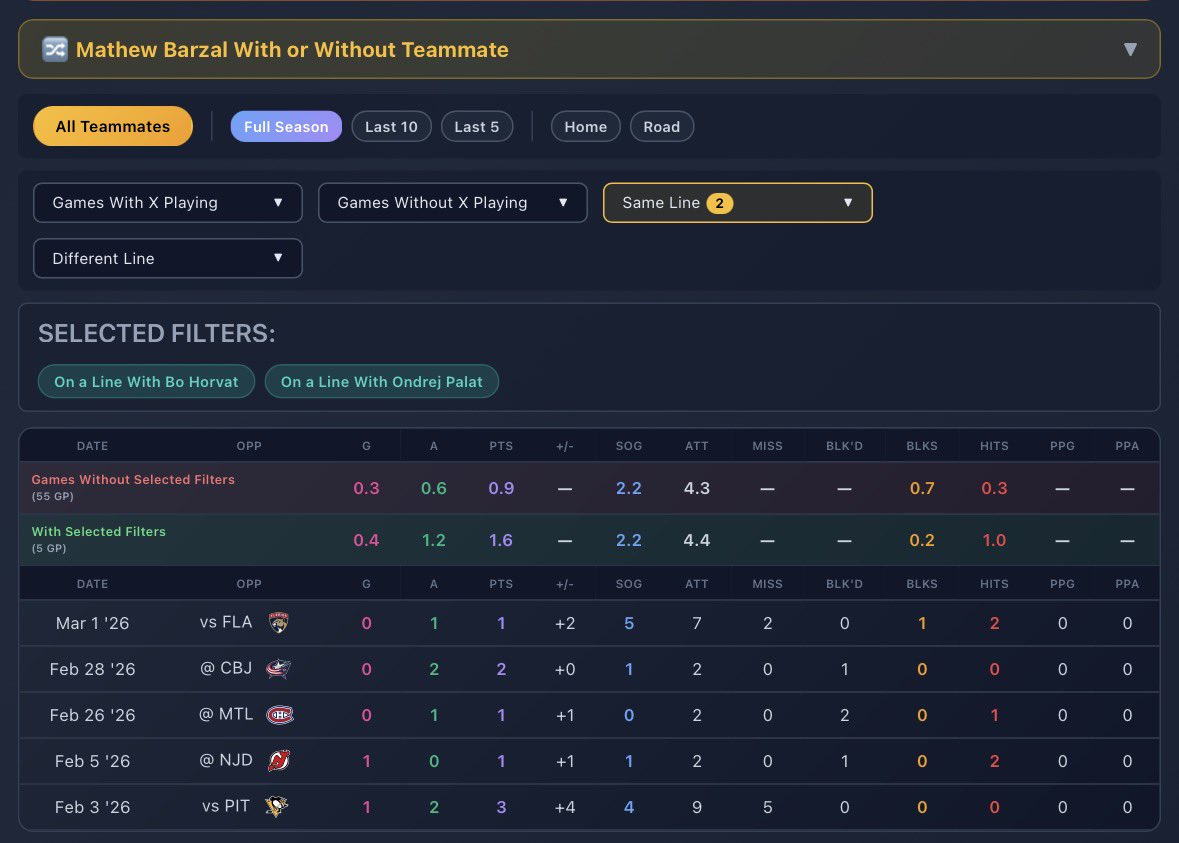Click the top SOG column header
Screen dimensions: 1179x843
(629, 446)
